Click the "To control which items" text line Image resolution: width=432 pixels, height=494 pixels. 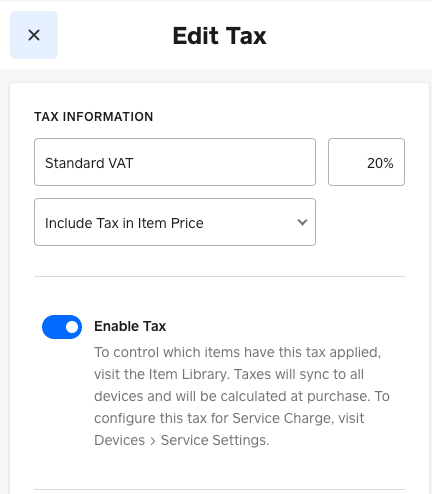tap(237, 352)
